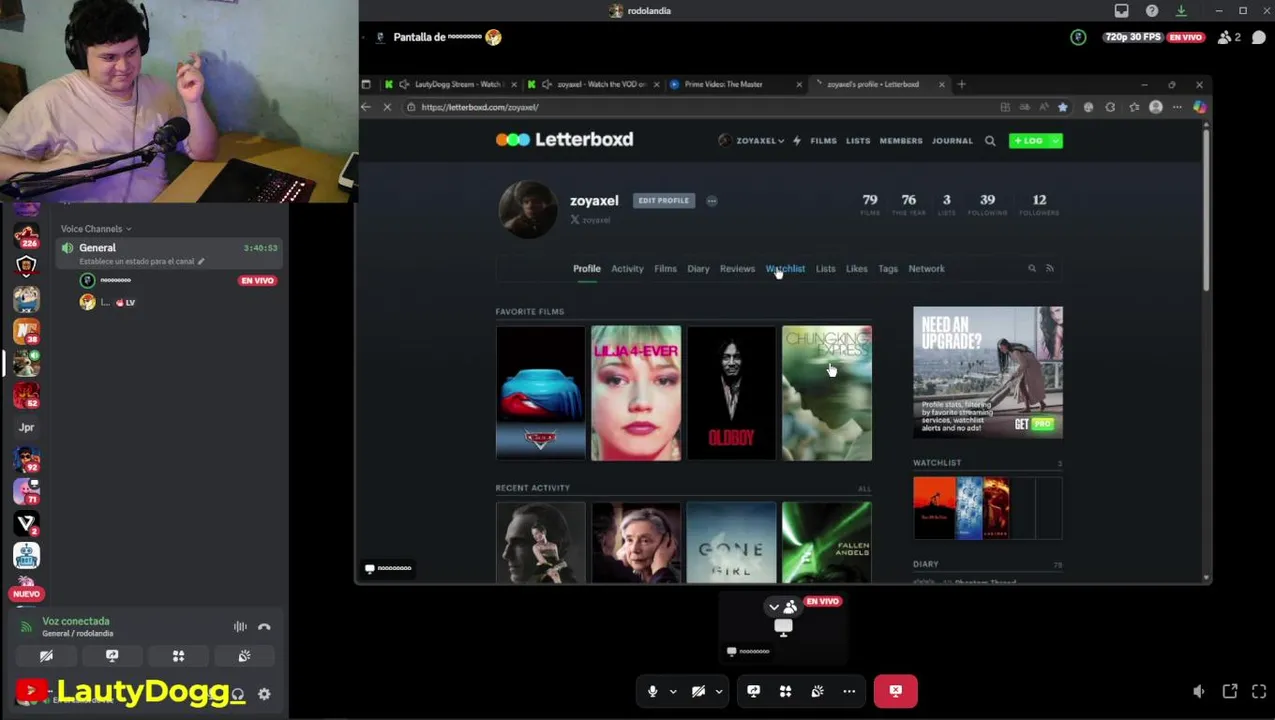Open chat bubble icon at top right
The image size is (1275, 720).
(x=1259, y=37)
